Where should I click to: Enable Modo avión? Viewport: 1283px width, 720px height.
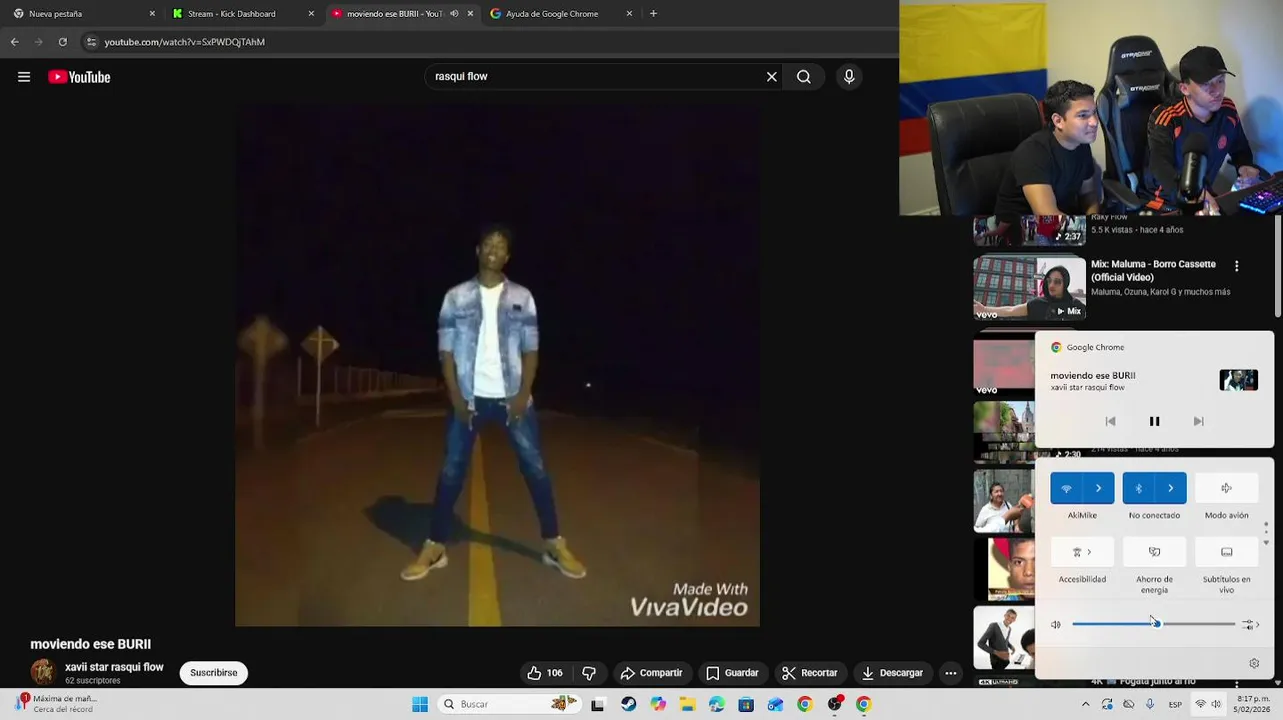point(1226,488)
